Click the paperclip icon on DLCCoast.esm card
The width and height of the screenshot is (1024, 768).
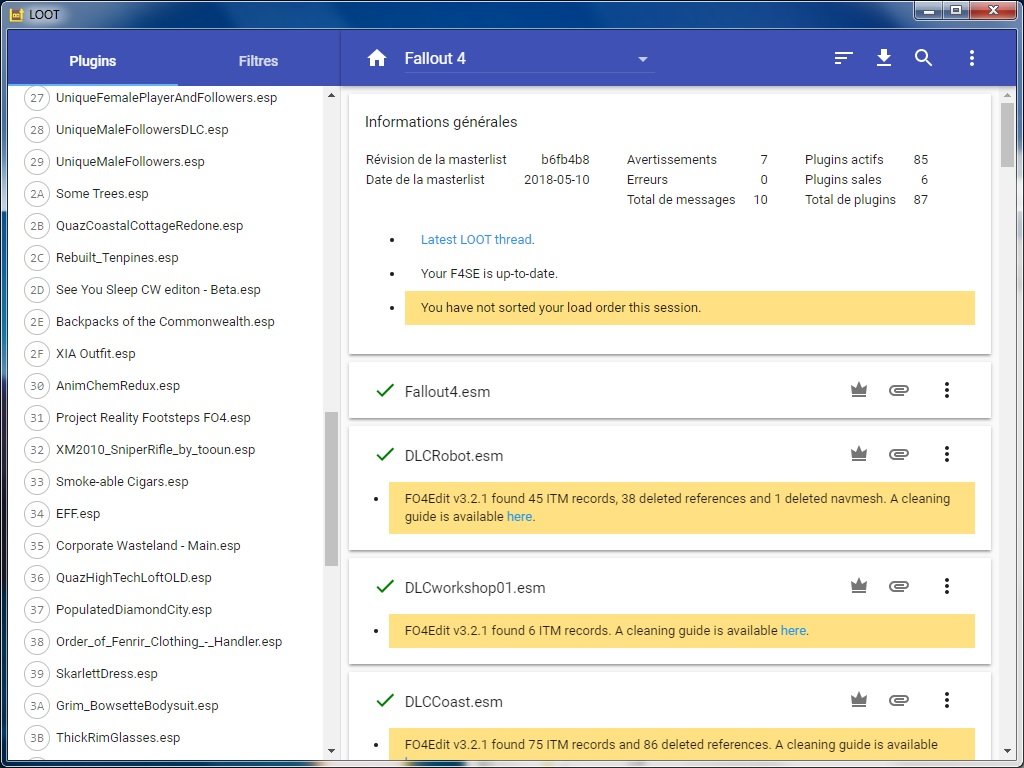point(899,701)
